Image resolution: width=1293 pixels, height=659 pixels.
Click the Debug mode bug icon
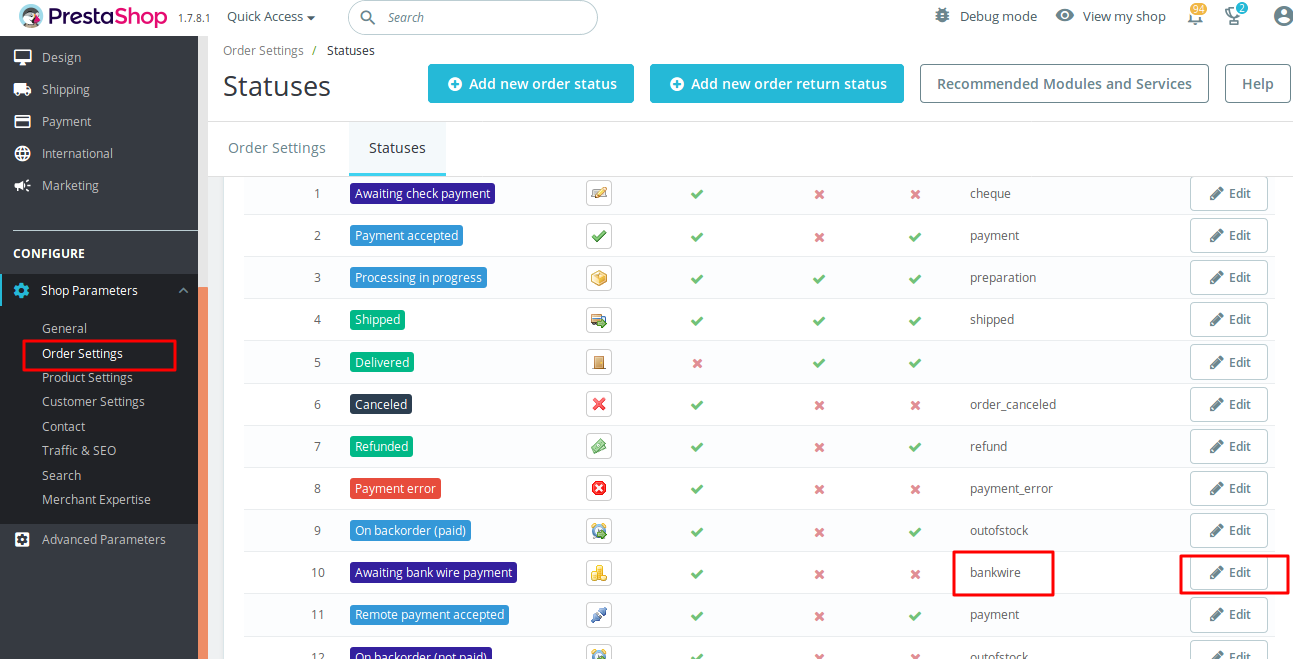point(942,16)
